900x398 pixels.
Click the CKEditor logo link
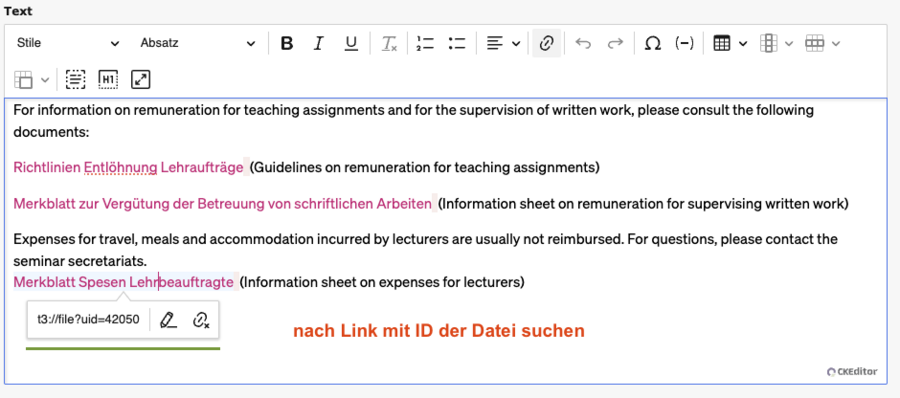(x=852, y=372)
